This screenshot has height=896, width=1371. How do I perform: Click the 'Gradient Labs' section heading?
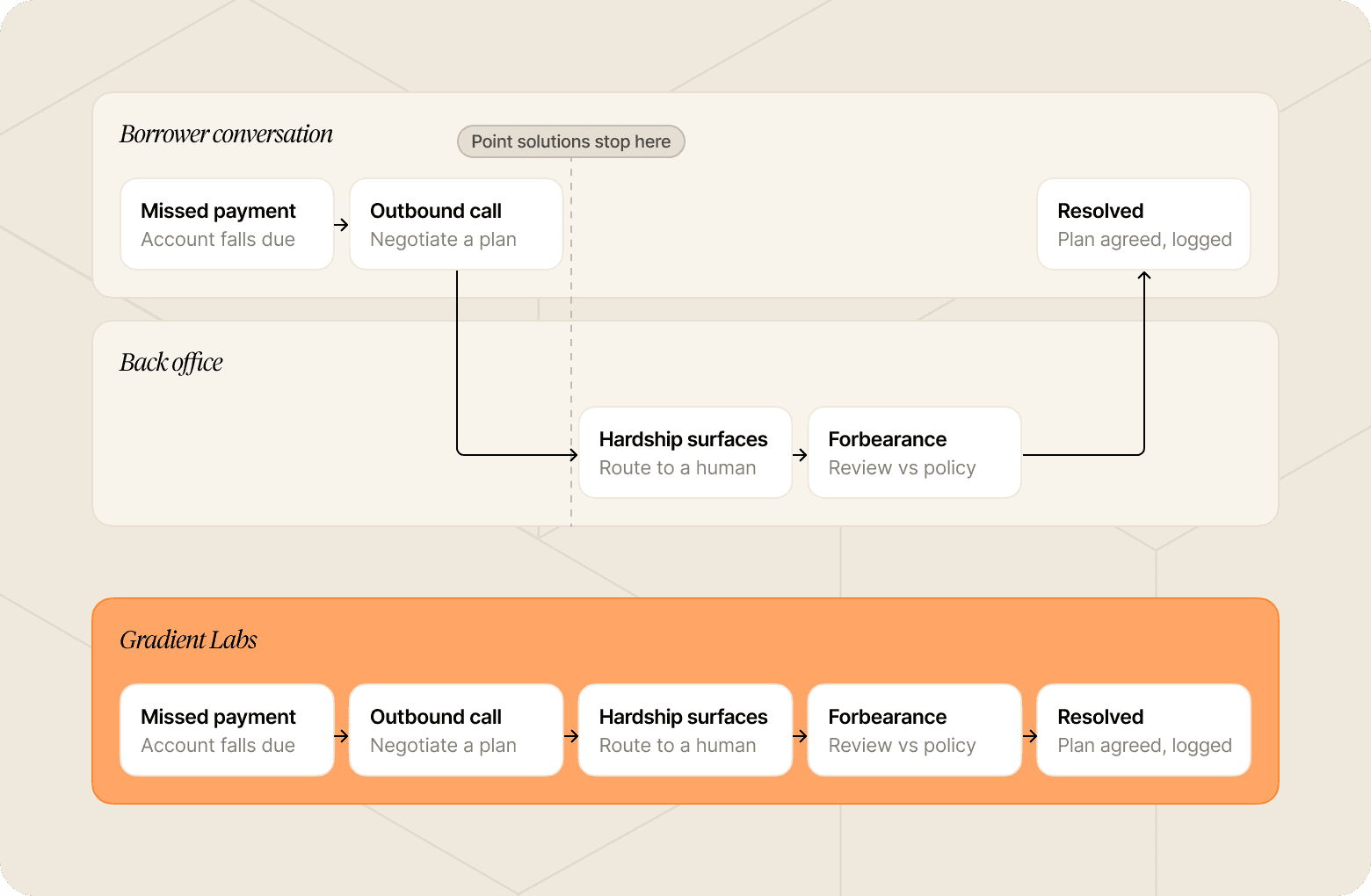(188, 640)
